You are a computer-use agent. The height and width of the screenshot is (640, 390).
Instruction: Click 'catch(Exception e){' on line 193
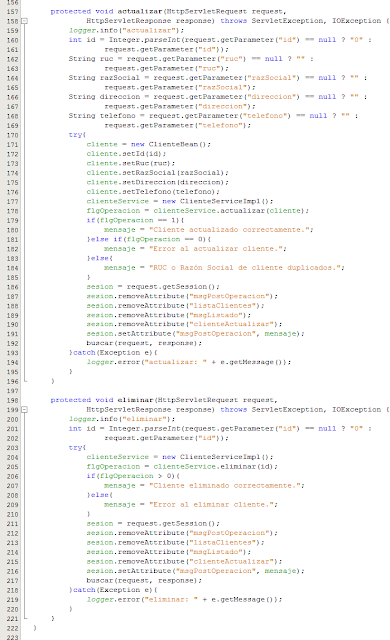click(115, 353)
